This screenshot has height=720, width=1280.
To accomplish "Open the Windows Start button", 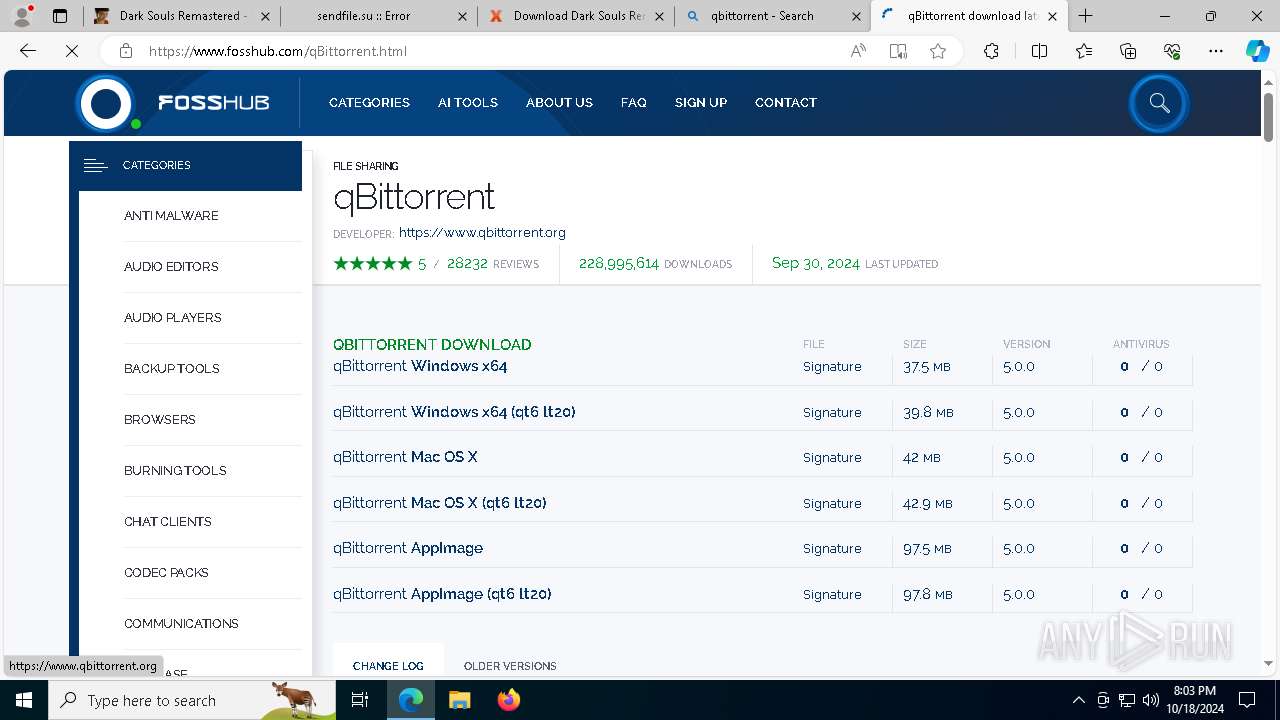I will [24, 700].
